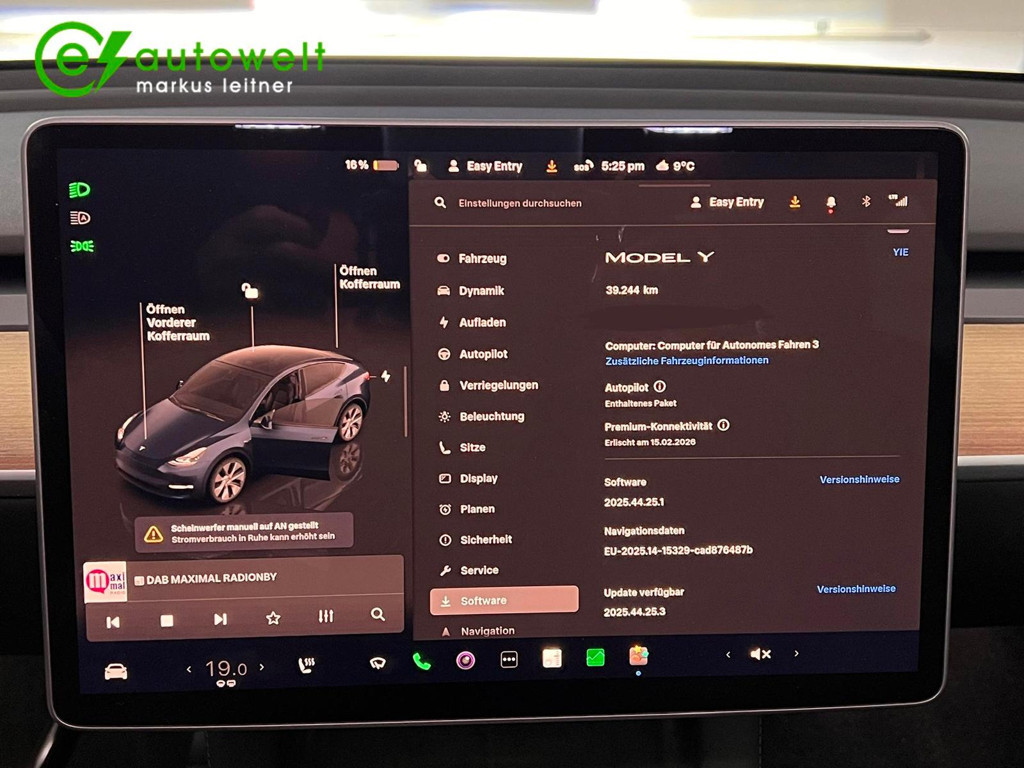
Task: Select Display in the settings sidebar
Action: (x=478, y=478)
